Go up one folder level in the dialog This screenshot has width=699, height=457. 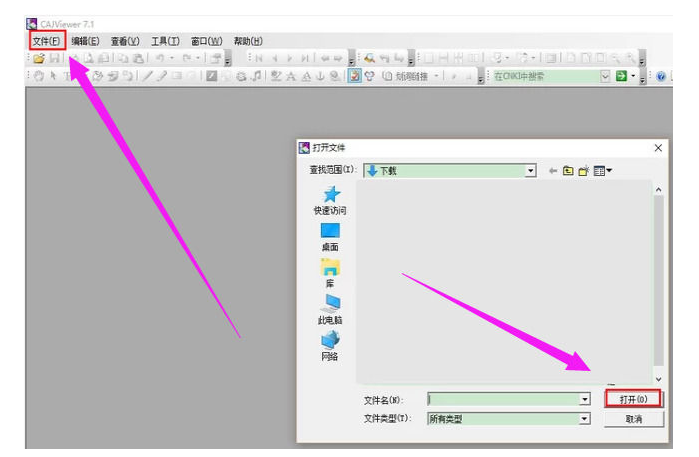pos(568,171)
